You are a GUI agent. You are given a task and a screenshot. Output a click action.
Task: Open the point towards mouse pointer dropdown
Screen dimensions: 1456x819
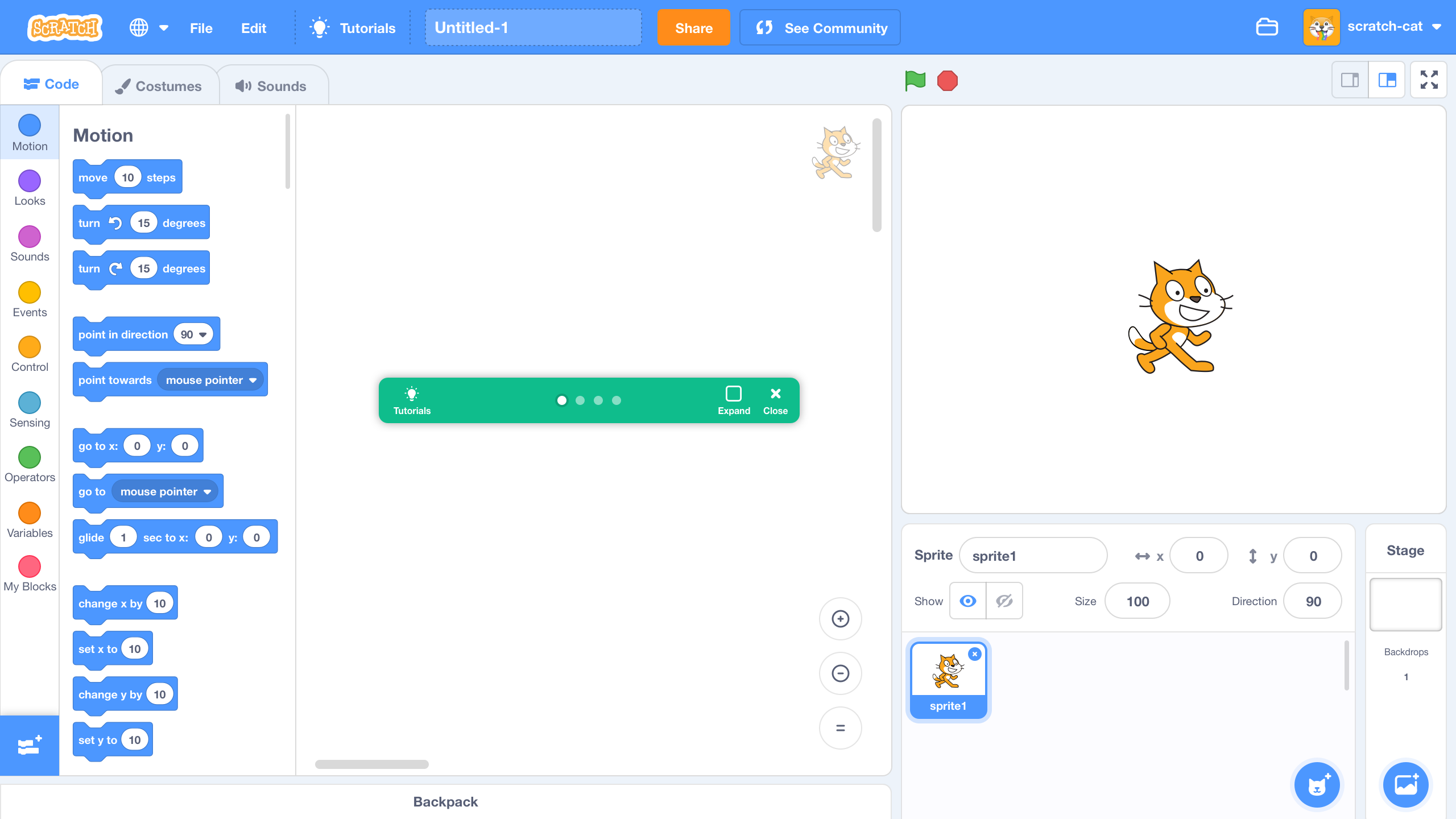(210, 379)
